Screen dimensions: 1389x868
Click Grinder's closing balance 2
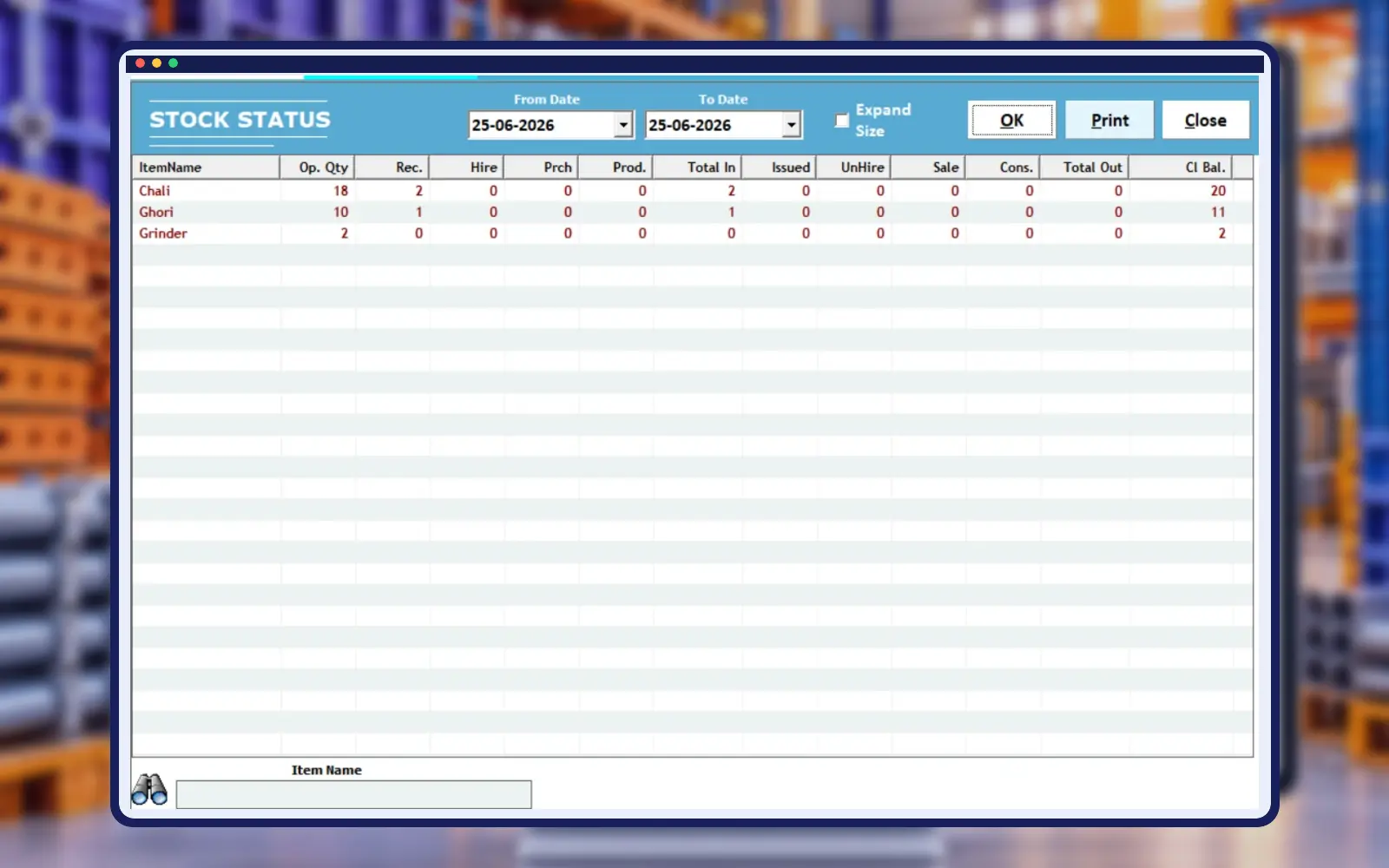pos(1221,233)
